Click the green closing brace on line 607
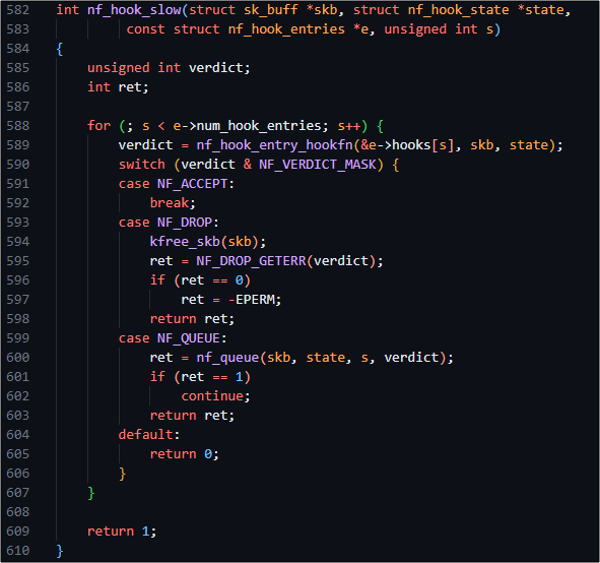Image resolution: width=600 pixels, height=563 pixels. click(x=91, y=493)
